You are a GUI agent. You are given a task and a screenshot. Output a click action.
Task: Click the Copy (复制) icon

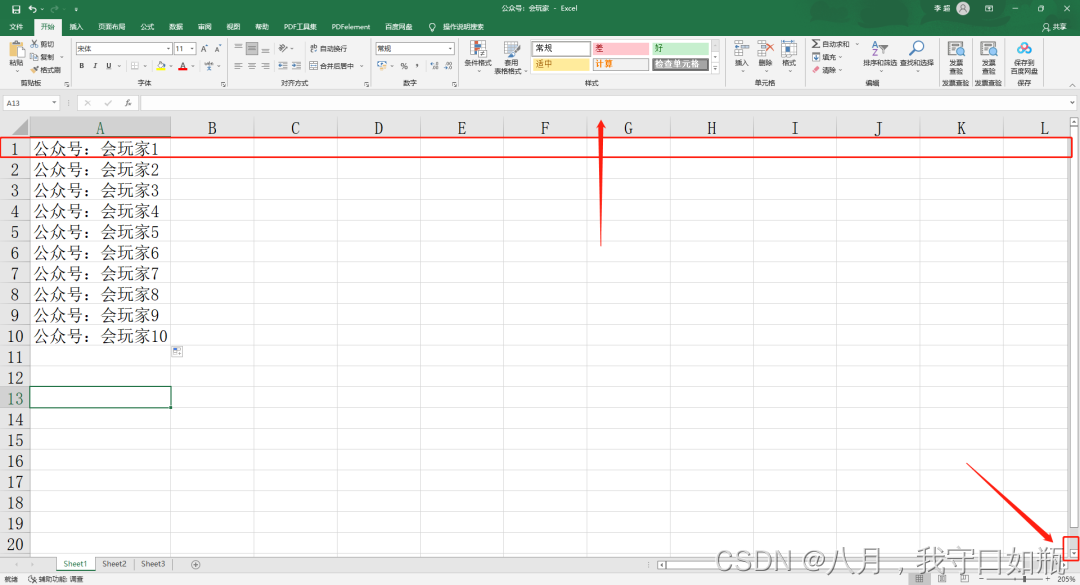tap(34, 57)
